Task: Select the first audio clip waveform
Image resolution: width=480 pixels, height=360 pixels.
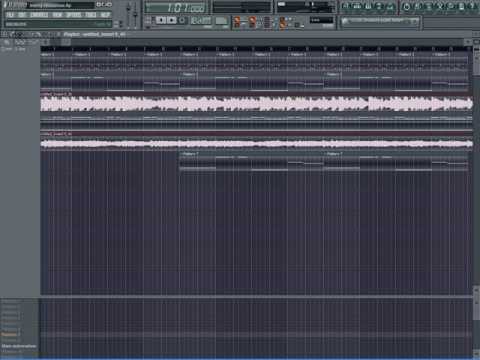Action: 256,104
